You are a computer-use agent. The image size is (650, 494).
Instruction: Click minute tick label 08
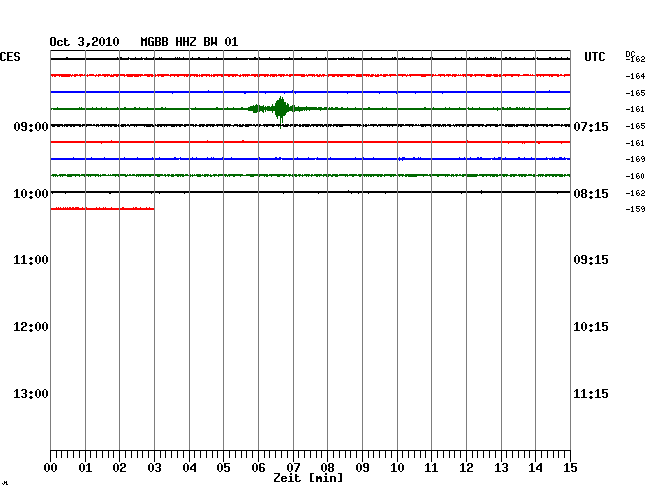327,468
